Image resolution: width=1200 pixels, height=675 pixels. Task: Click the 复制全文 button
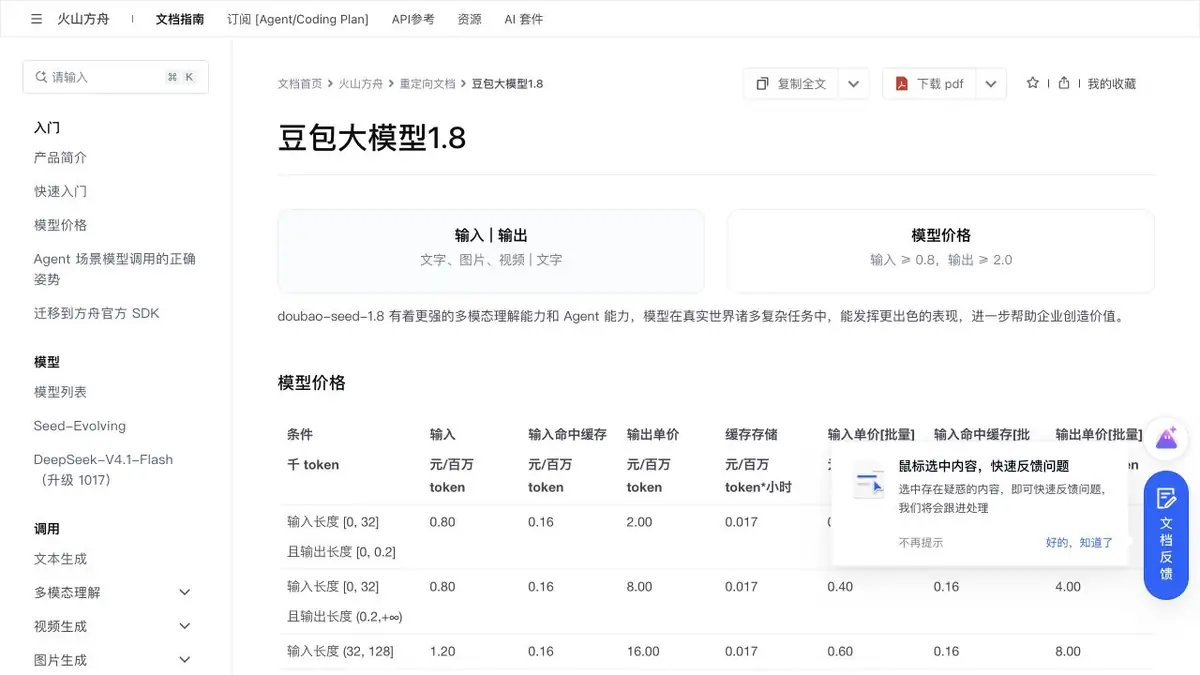(791, 84)
